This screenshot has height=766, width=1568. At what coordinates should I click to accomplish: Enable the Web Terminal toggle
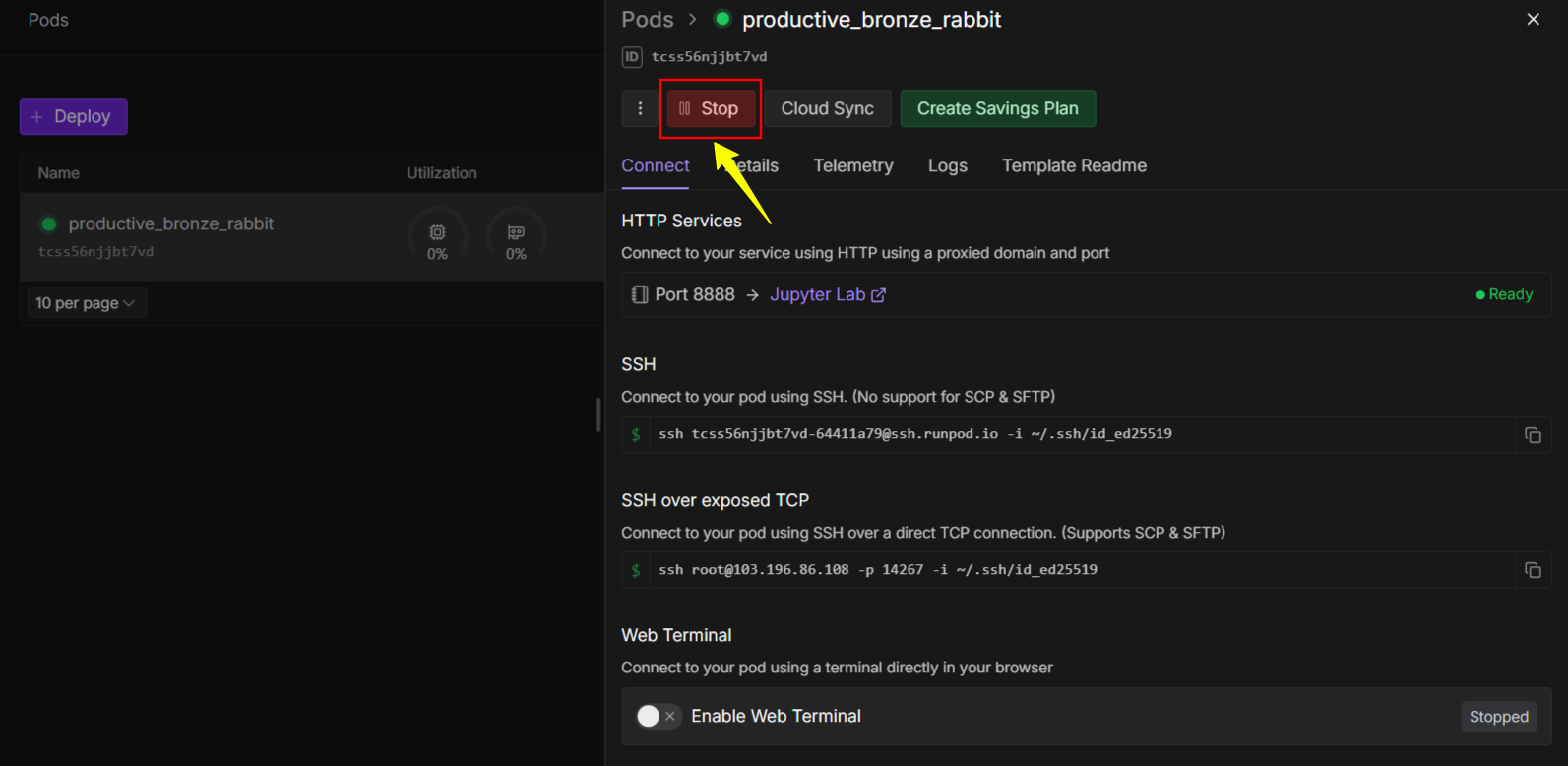tap(657, 716)
